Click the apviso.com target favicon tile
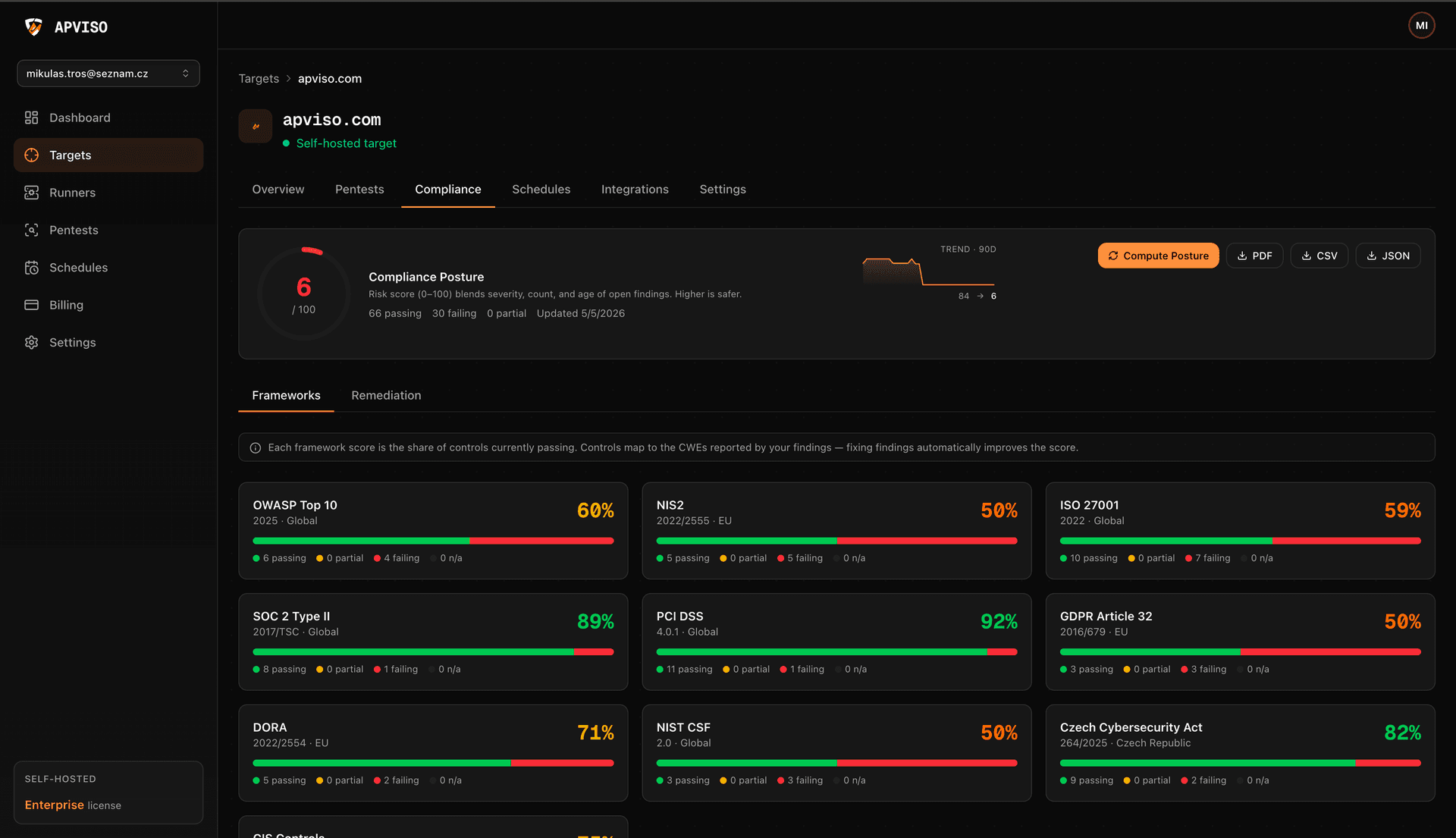 click(256, 126)
